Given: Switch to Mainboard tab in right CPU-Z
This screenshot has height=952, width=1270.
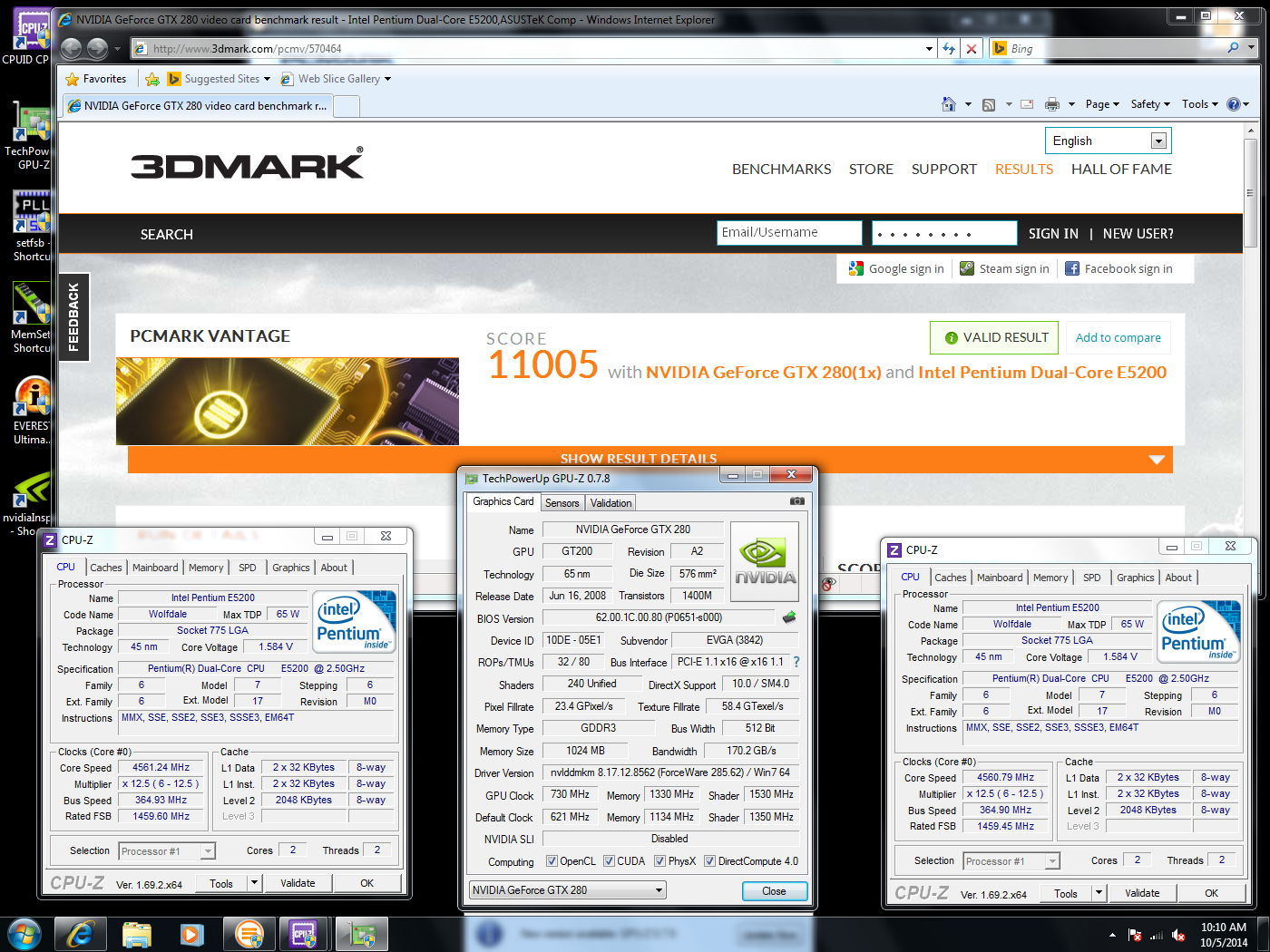Looking at the screenshot, I should click(1000, 578).
